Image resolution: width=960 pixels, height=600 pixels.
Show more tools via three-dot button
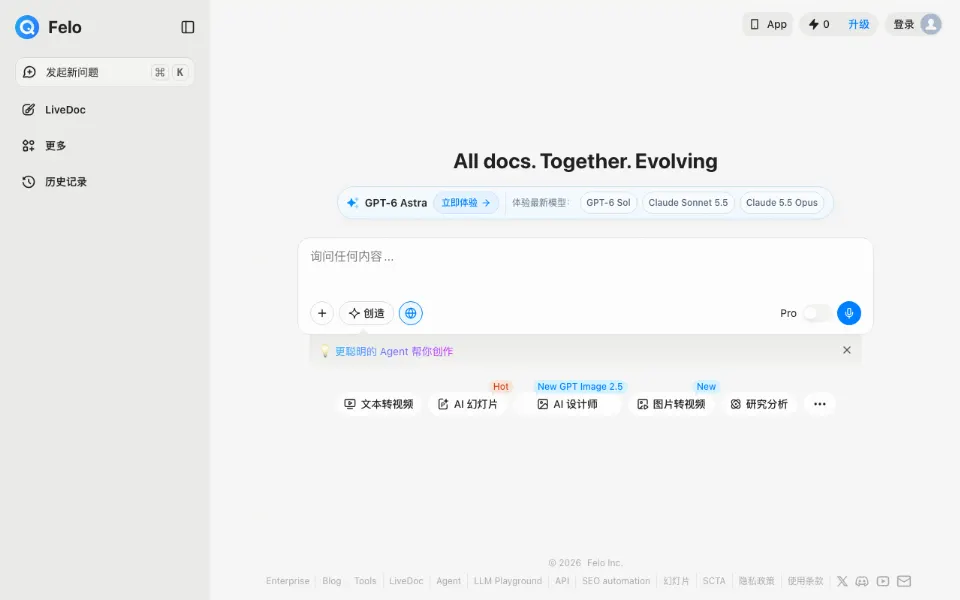coord(820,404)
